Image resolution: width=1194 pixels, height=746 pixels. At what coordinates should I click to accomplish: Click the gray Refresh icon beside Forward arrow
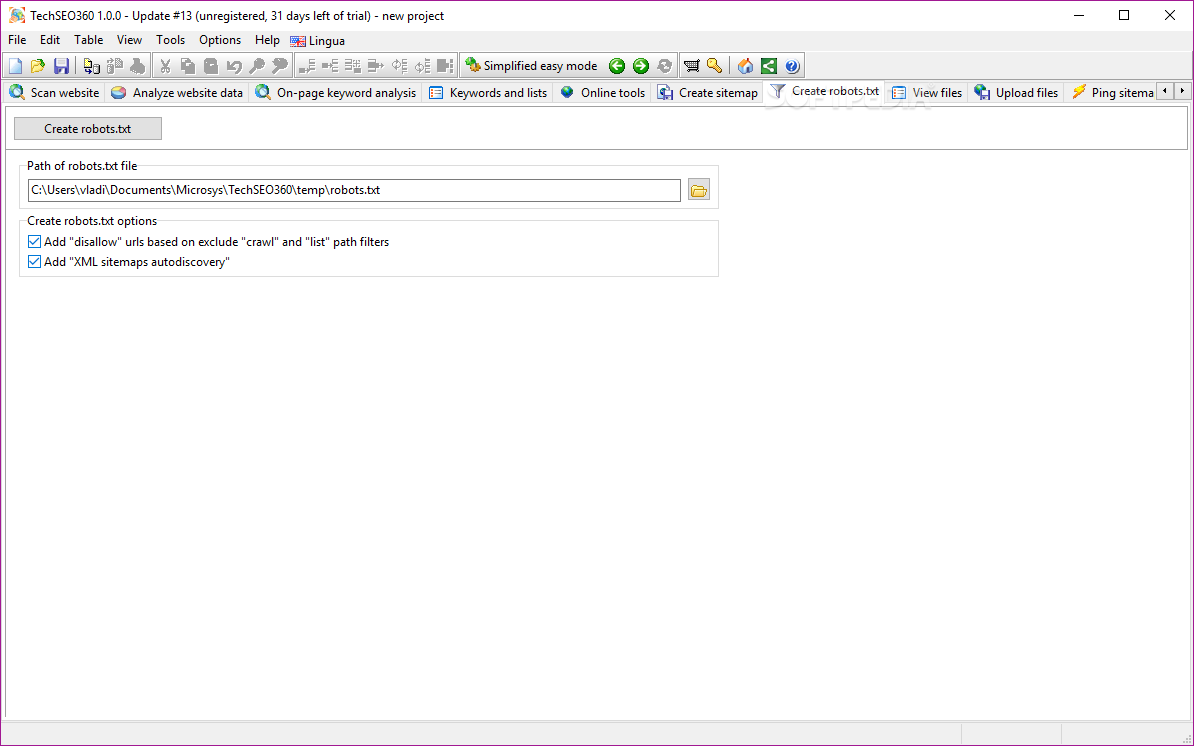[664, 66]
